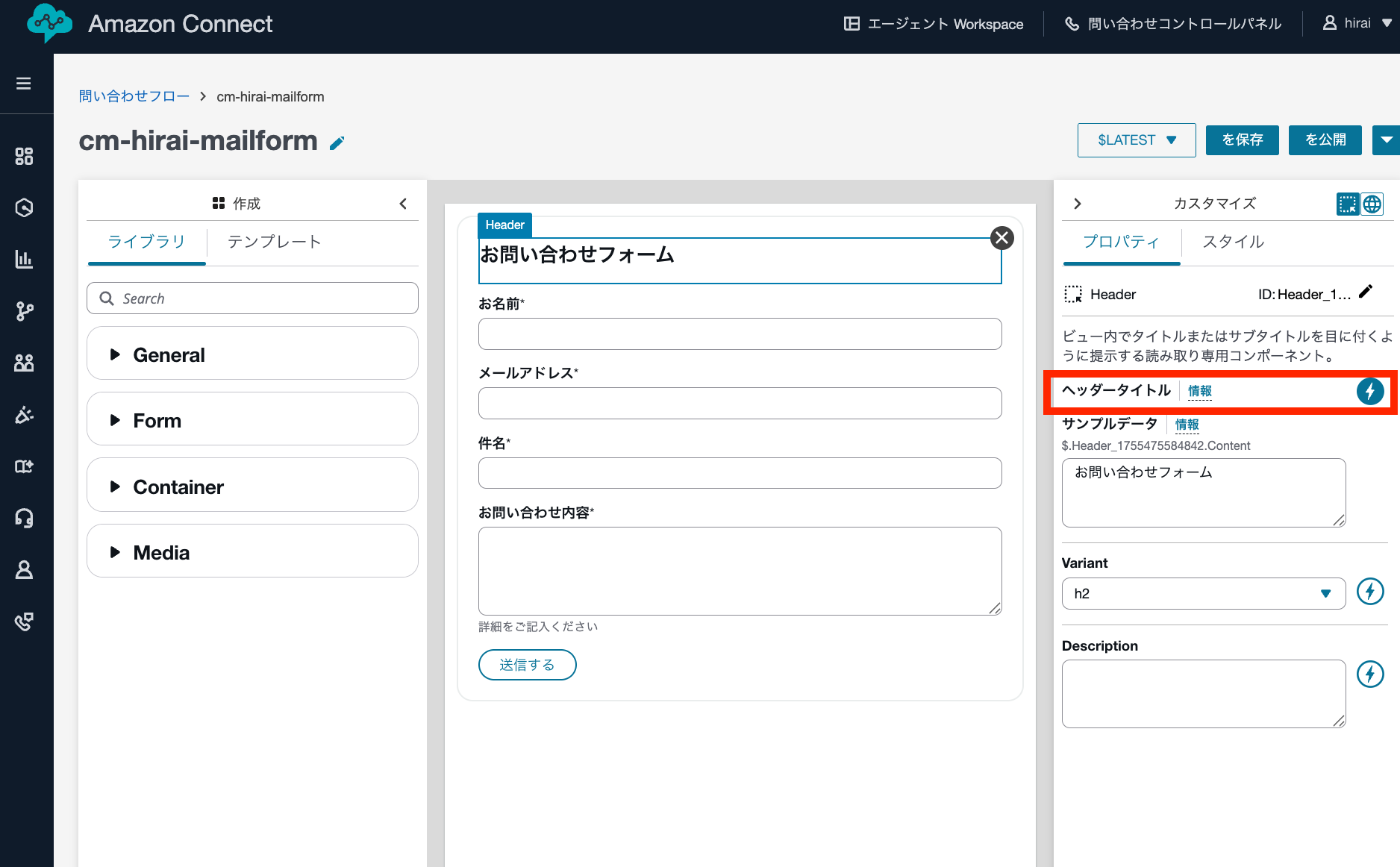This screenshot has width=1400, height=867.
Task: Open the dashboard grid icon in sidebar
Action: (24, 156)
